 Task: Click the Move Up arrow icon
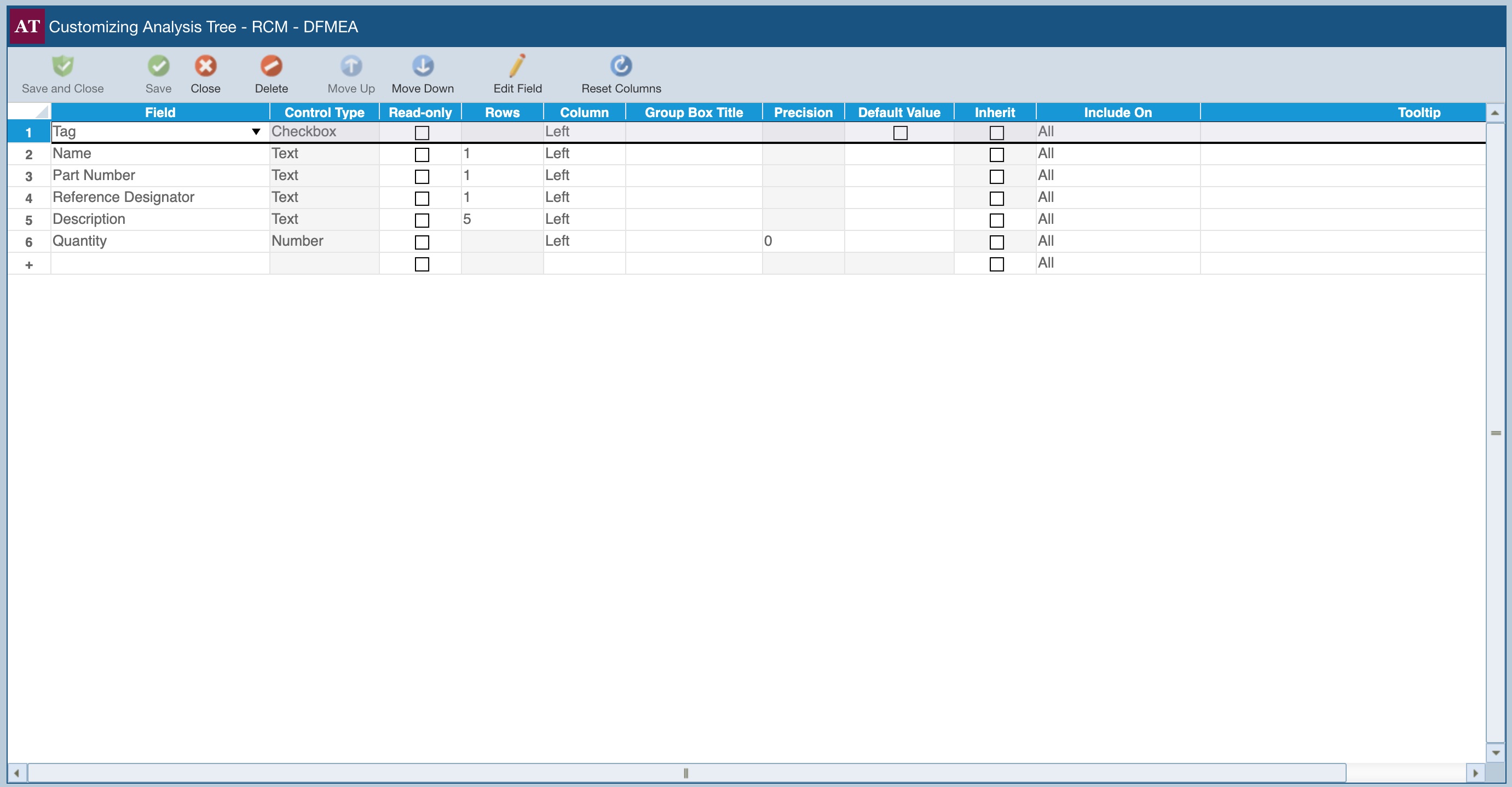(351, 66)
